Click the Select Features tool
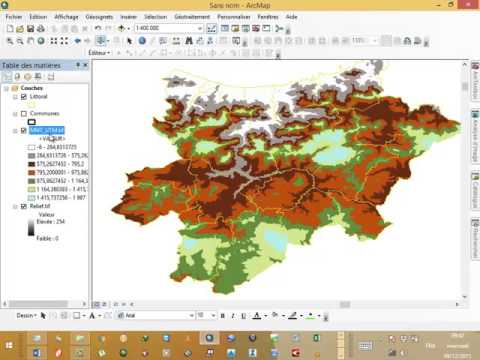Image resolution: width=480 pixels, height=360 pixels. coord(100,41)
